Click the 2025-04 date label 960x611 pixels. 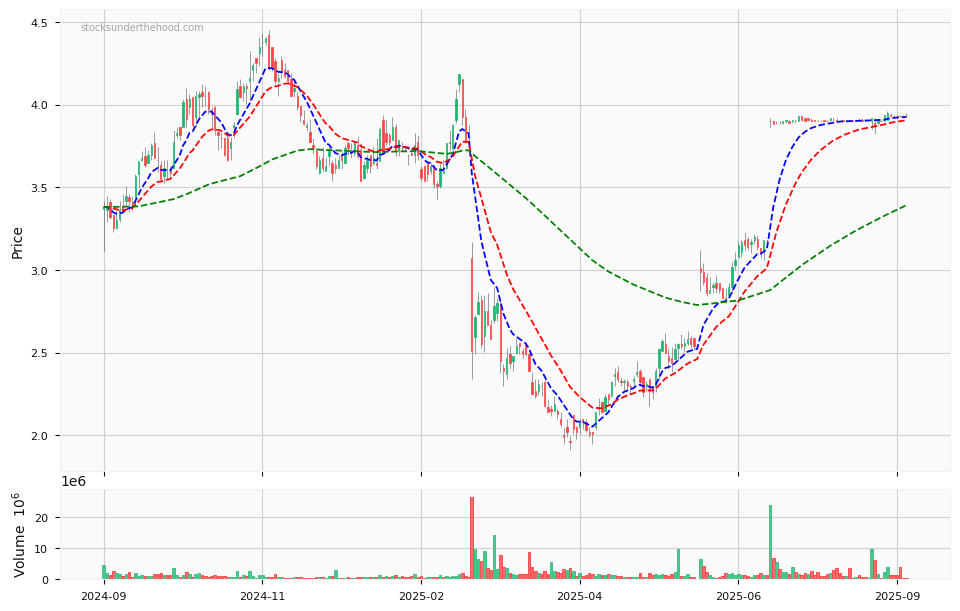coord(580,596)
